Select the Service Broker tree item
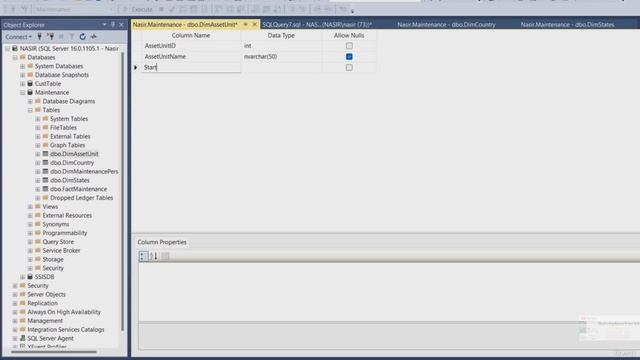 (x=61, y=251)
